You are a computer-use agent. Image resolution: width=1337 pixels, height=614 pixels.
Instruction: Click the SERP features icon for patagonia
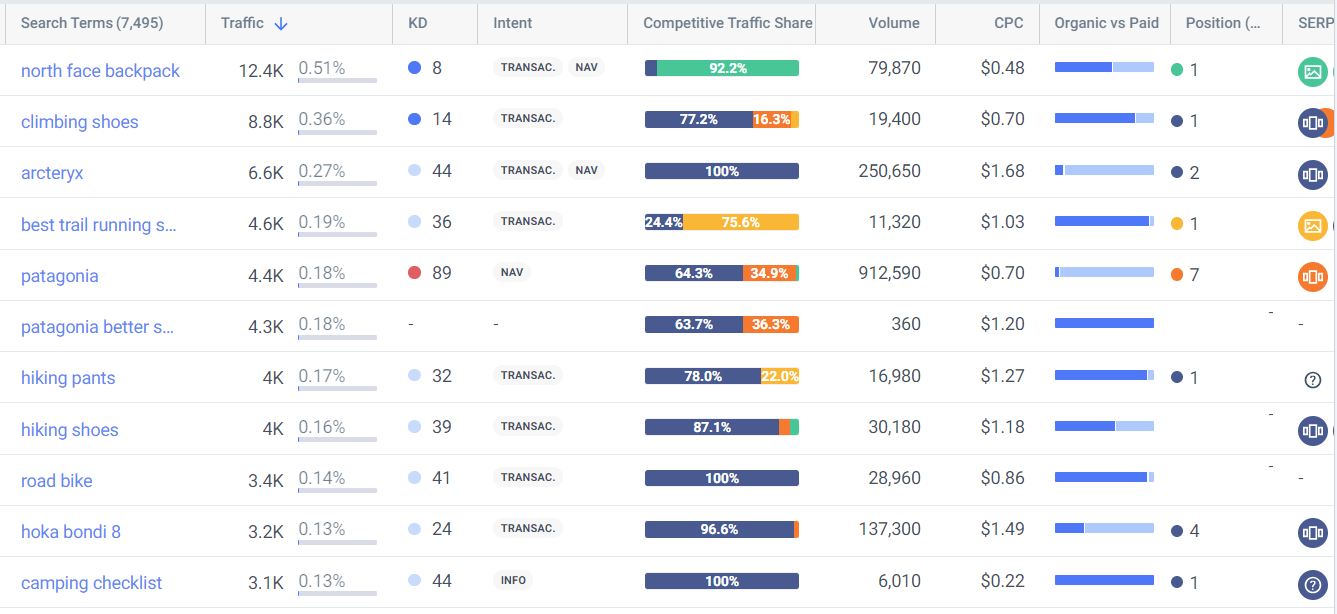pyautogui.click(x=1313, y=276)
